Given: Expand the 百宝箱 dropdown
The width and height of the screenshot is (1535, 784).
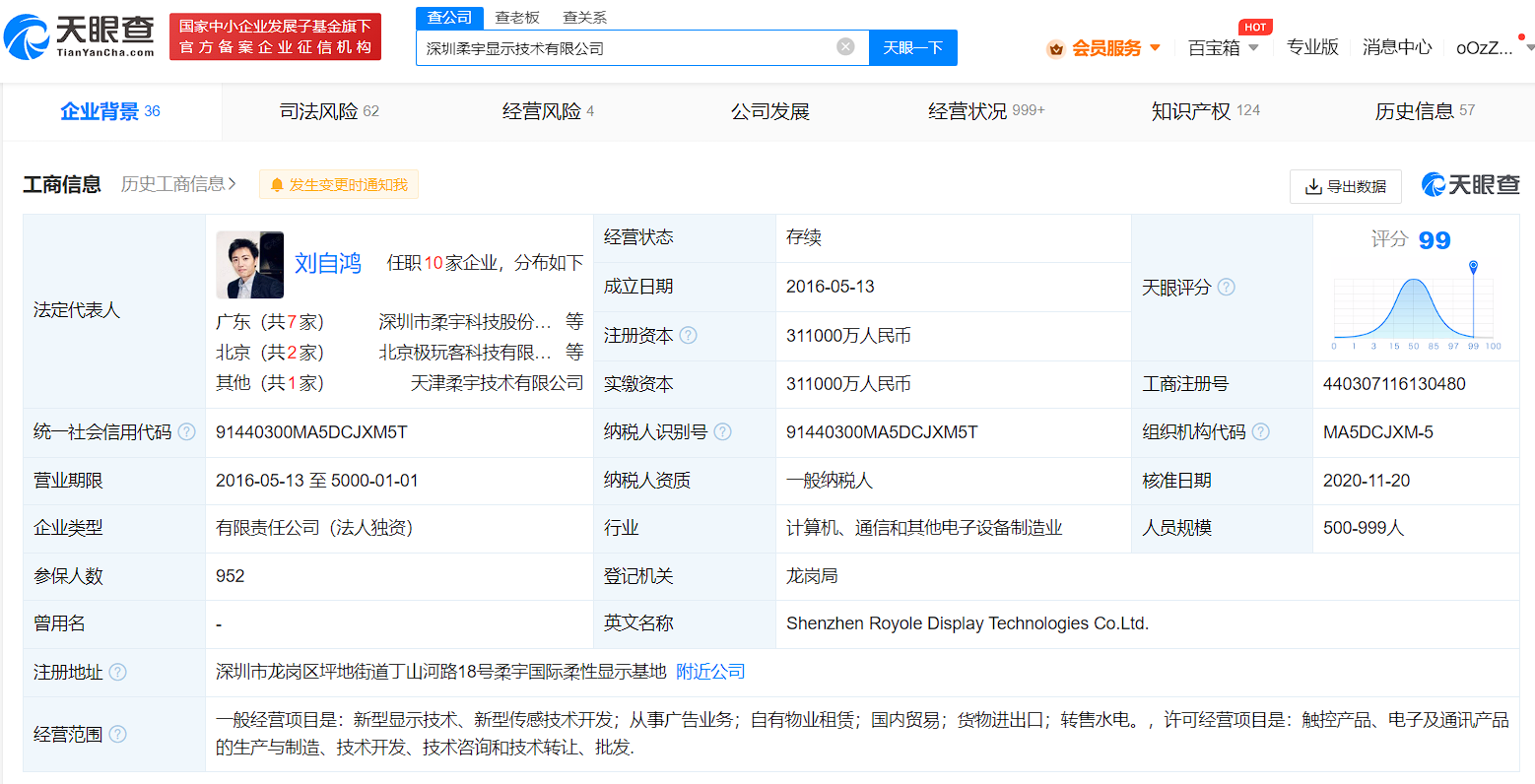Looking at the screenshot, I should (x=1223, y=48).
